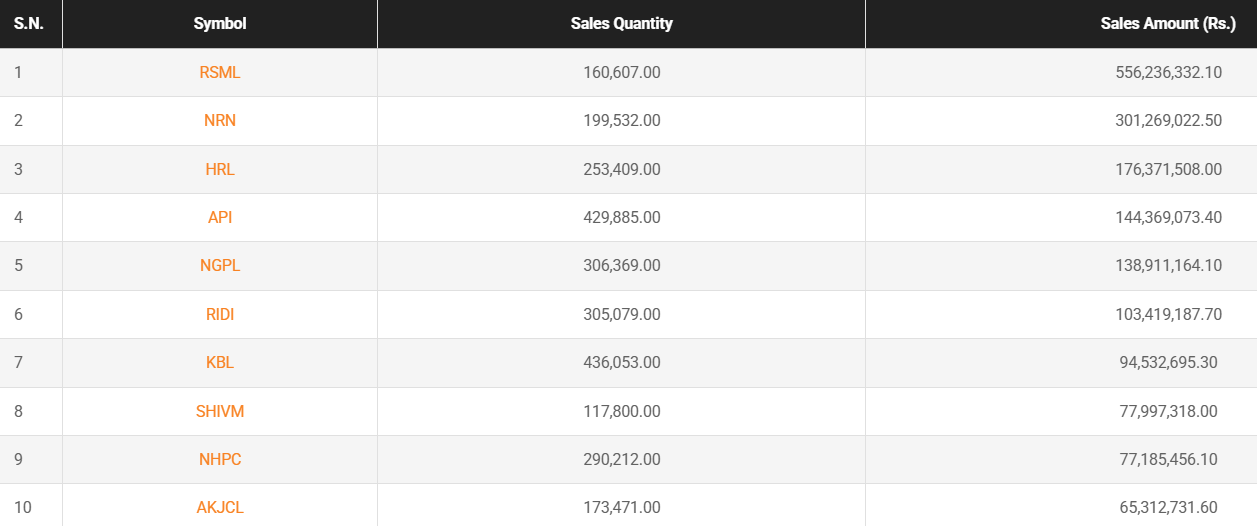
Task: Click KBL sales quantity 436,053.00
Action: pyautogui.click(x=621, y=362)
